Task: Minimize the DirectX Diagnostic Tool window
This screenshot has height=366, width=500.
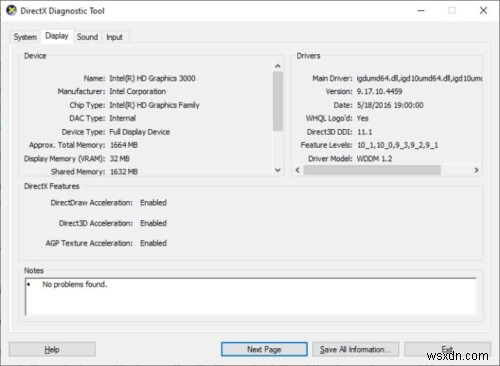Action: (x=421, y=11)
